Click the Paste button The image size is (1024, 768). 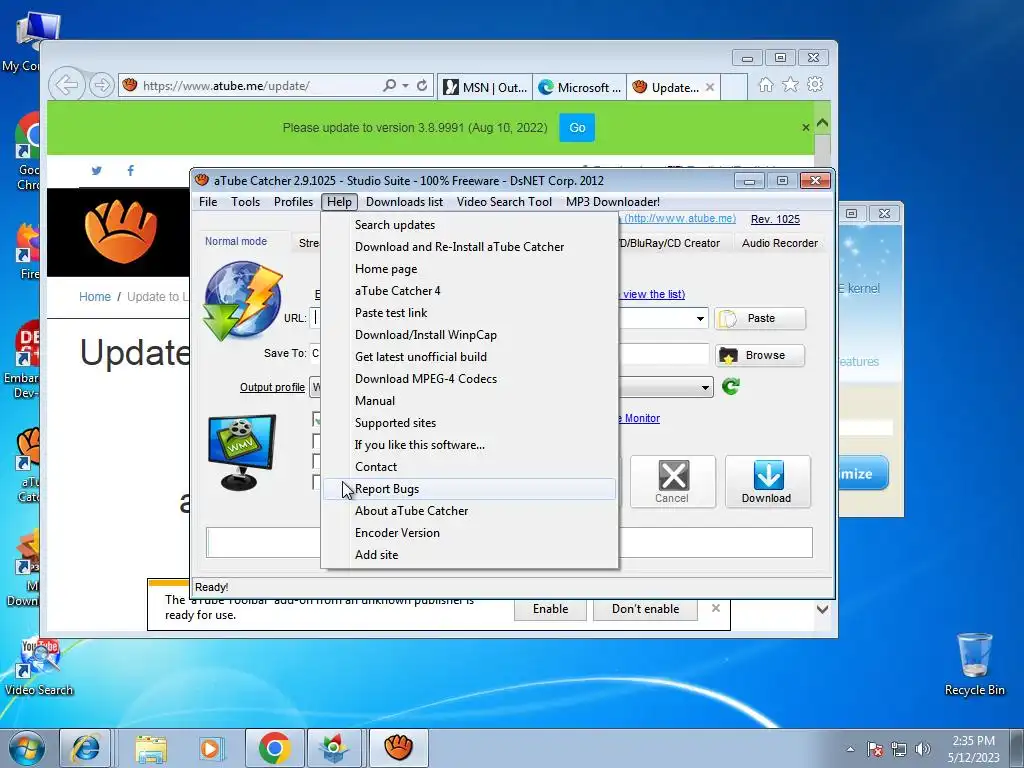pos(760,318)
